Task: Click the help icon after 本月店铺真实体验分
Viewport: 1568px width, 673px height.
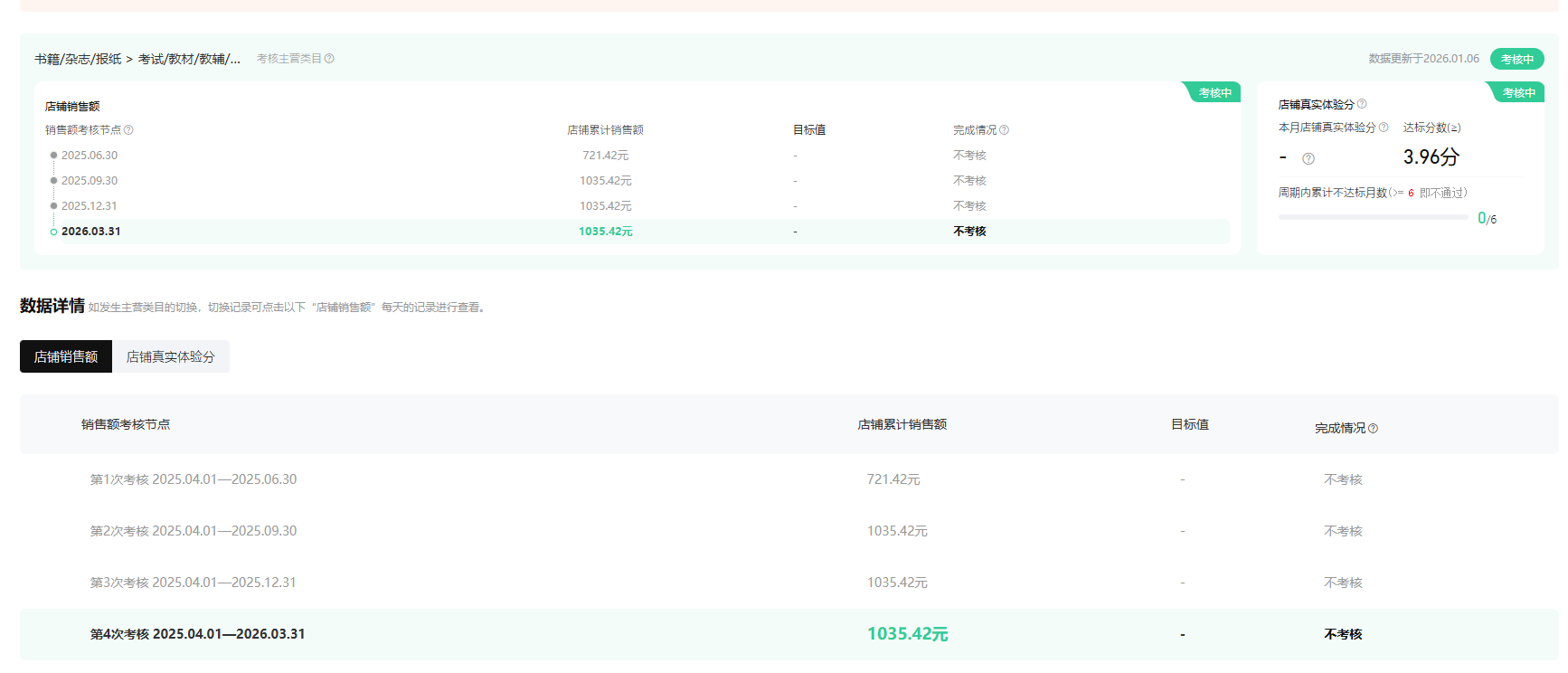Action: click(x=1384, y=128)
